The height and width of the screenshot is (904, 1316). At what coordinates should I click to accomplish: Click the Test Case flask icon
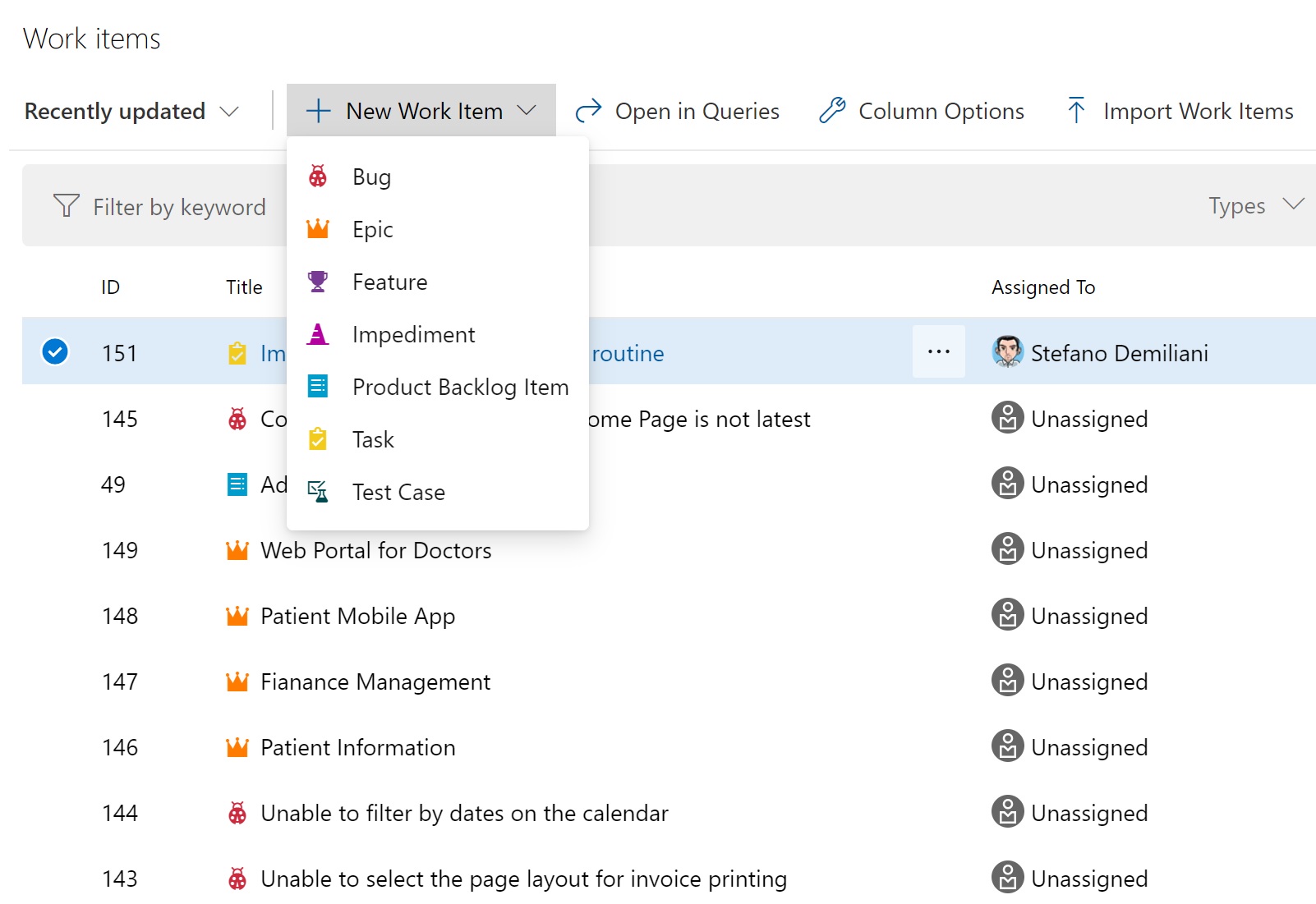[x=318, y=492]
